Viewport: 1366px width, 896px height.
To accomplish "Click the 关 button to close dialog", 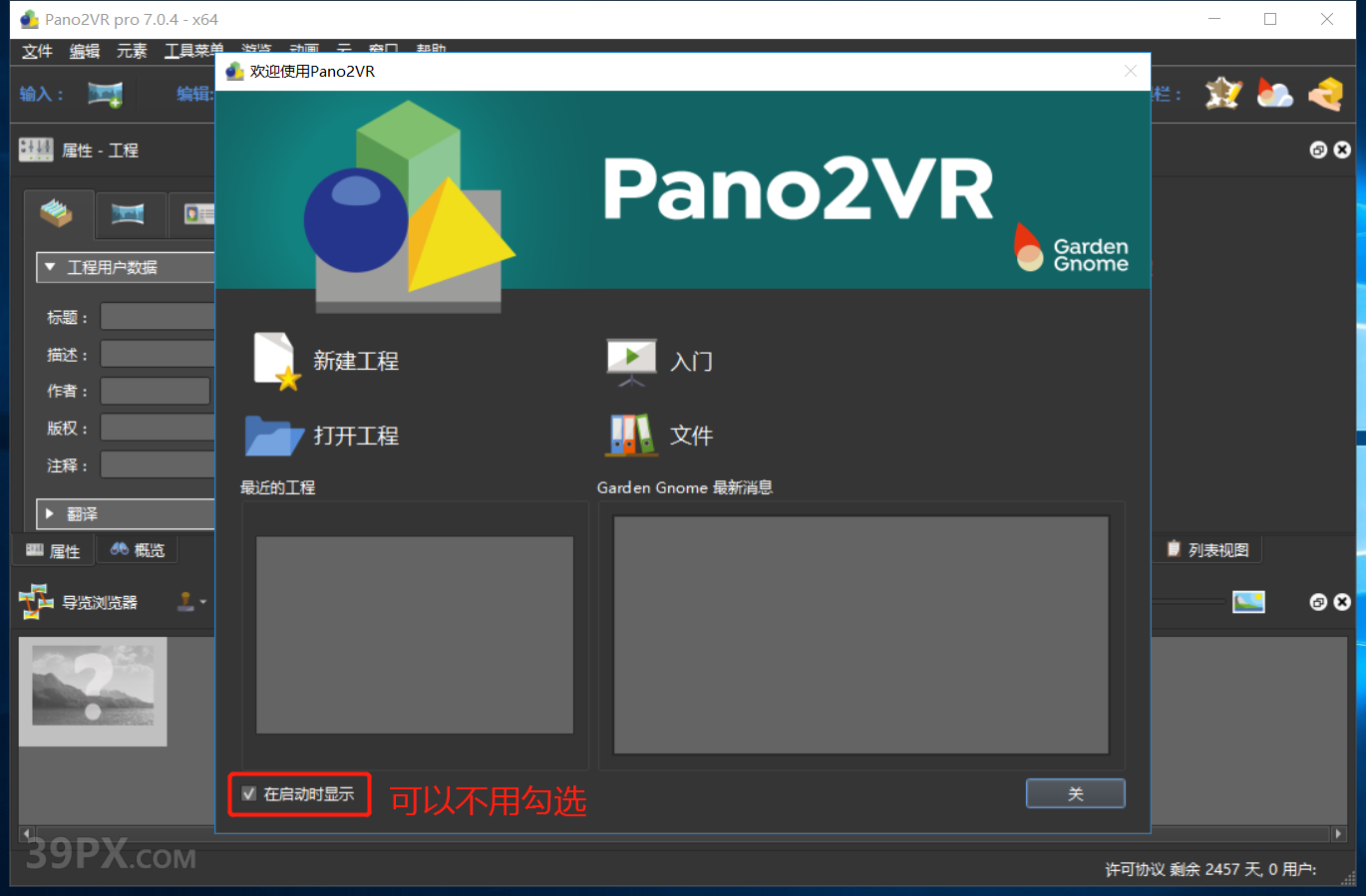I will coord(1075,793).
